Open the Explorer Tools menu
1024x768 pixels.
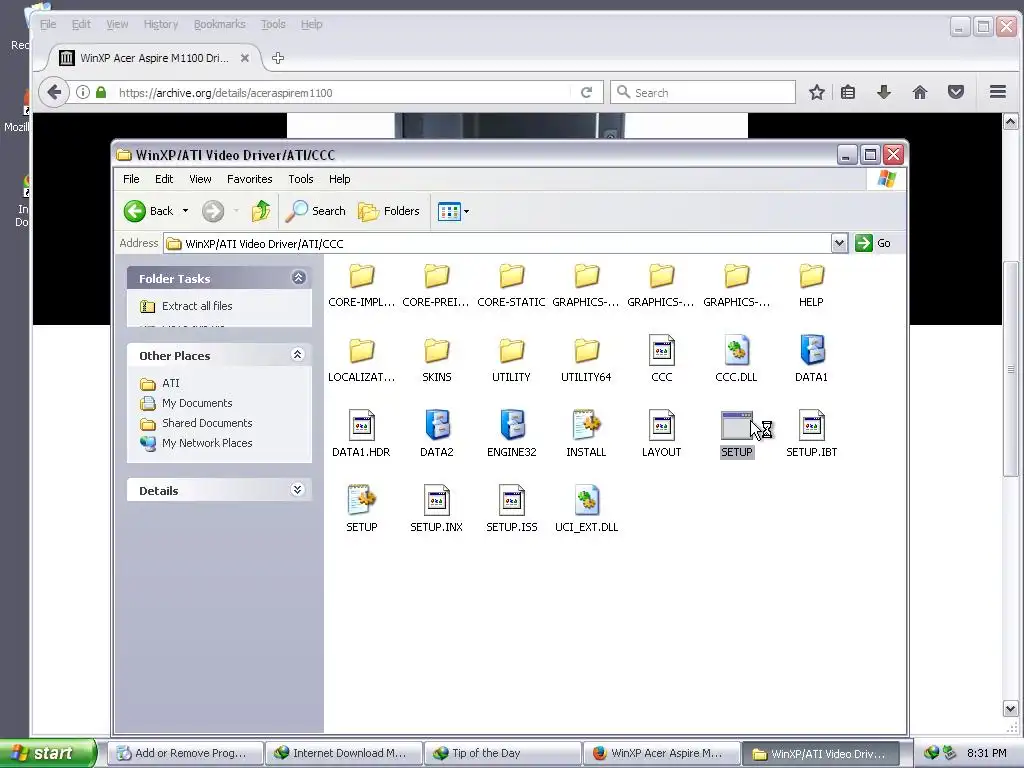click(x=301, y=179)
